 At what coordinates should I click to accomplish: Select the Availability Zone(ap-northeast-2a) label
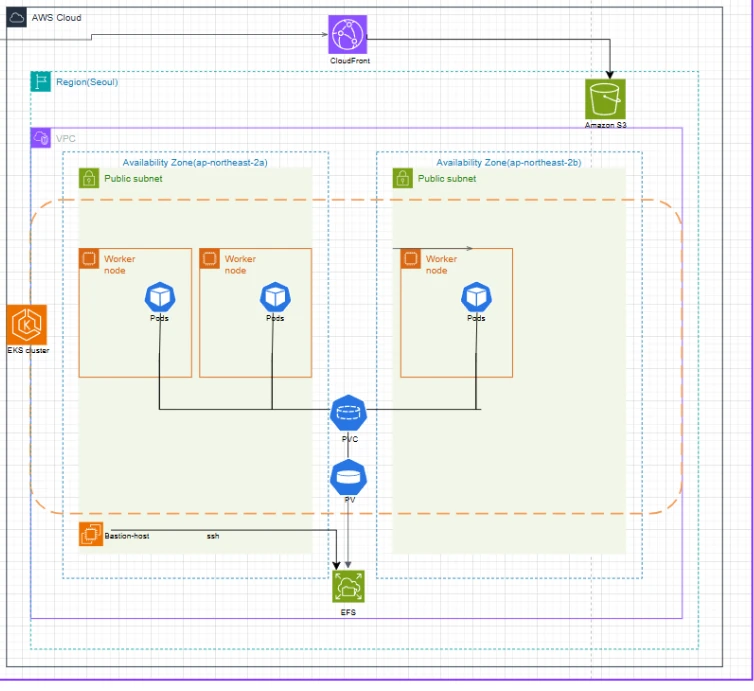point(195,162)
